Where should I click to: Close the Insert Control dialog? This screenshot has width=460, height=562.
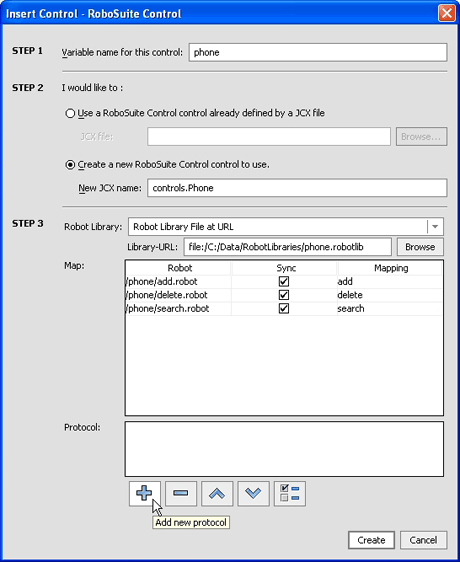(447, 13)
